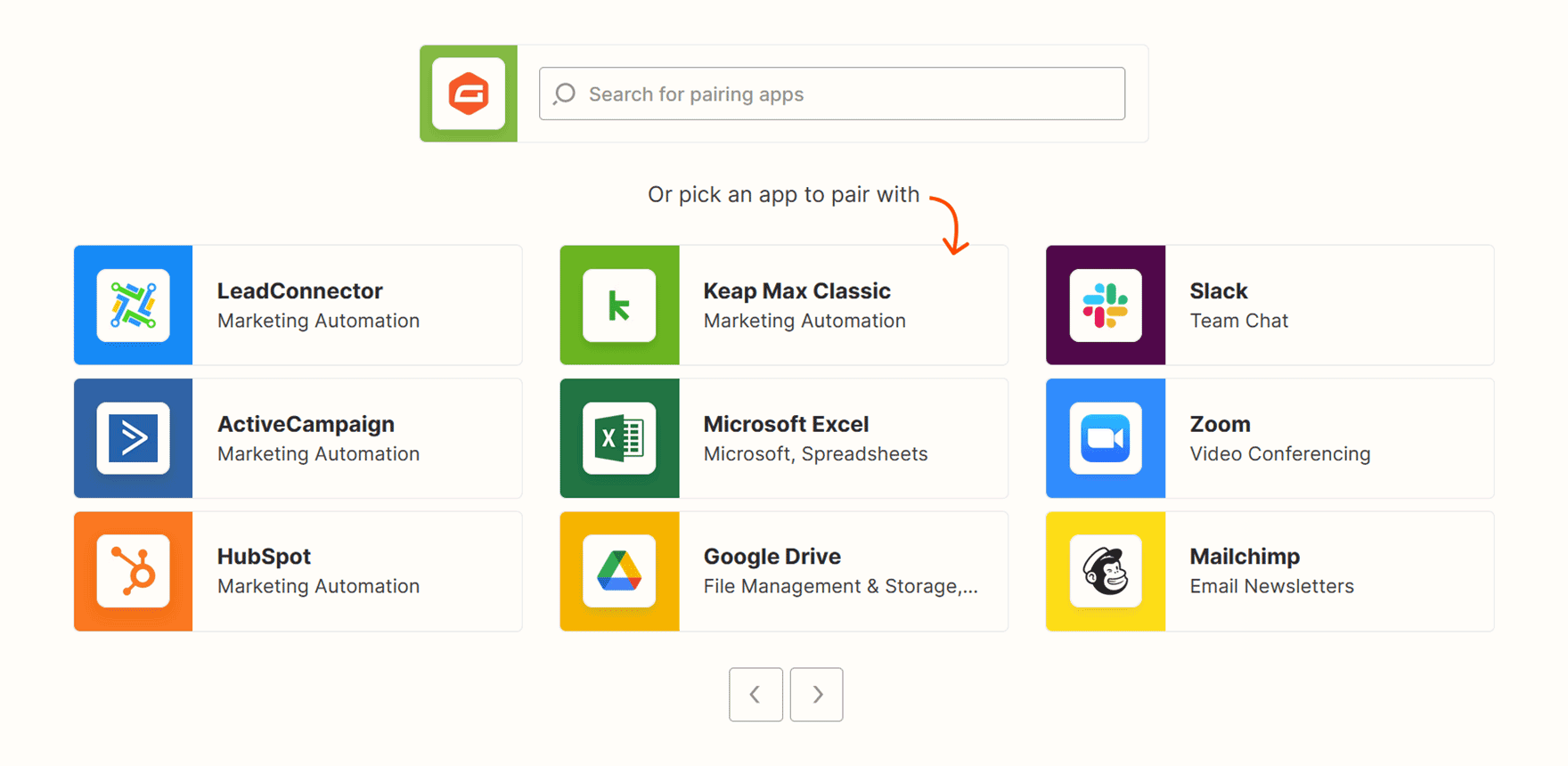This screenshot has width=1568, height=766.
Task: Click 'Microsoft, Spreadsheets' under Excel
Action: (815, 453)
